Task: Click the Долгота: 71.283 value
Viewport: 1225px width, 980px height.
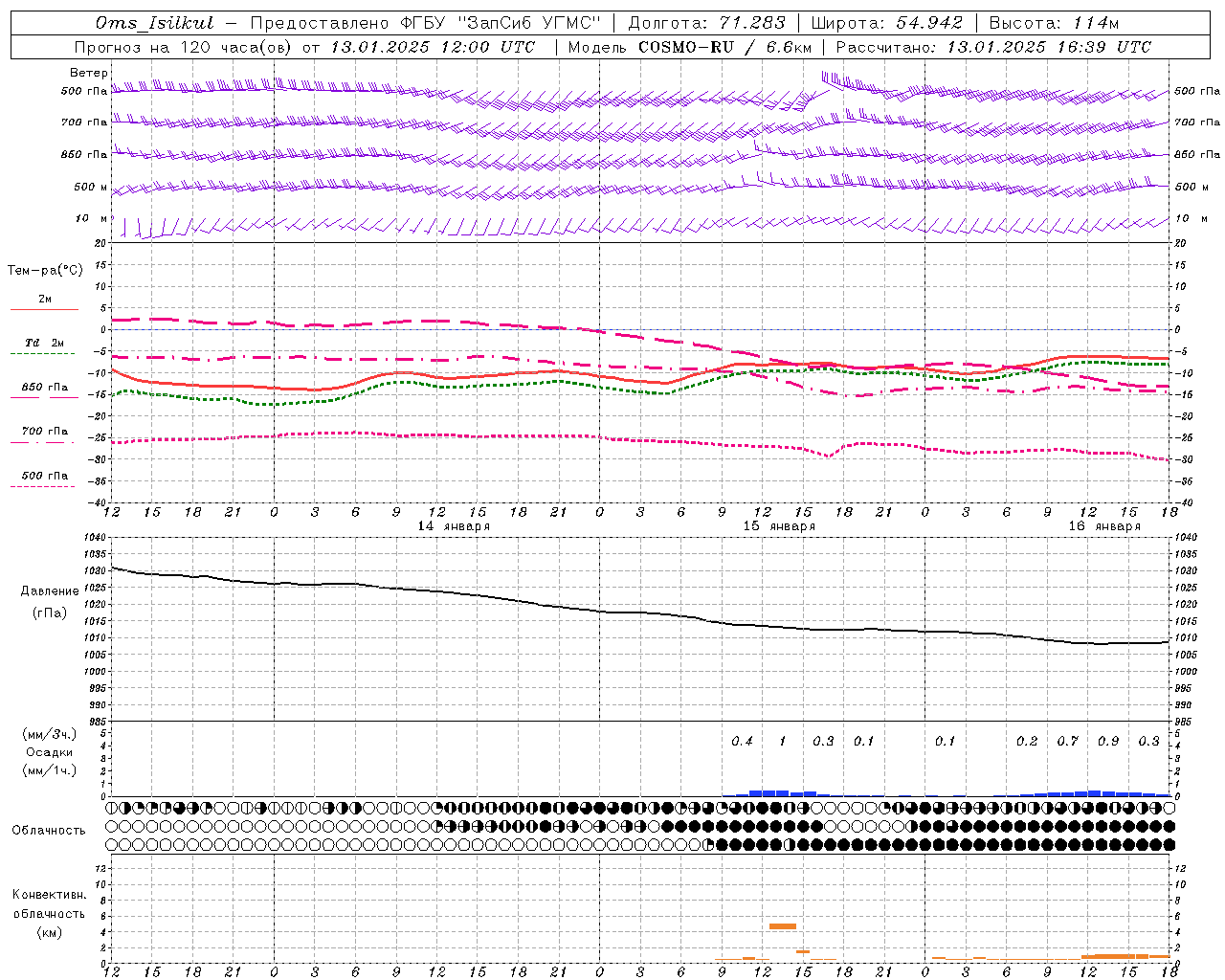Action: (706, 23)
